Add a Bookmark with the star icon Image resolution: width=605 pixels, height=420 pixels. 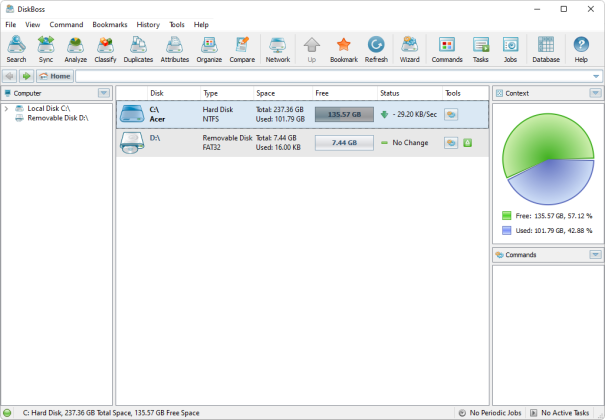click(344, 49)
